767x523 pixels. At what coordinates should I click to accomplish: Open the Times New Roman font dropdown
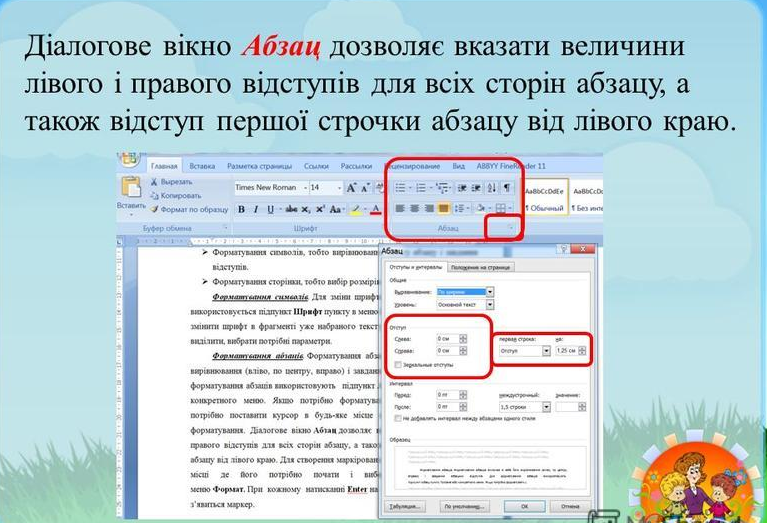306,188
